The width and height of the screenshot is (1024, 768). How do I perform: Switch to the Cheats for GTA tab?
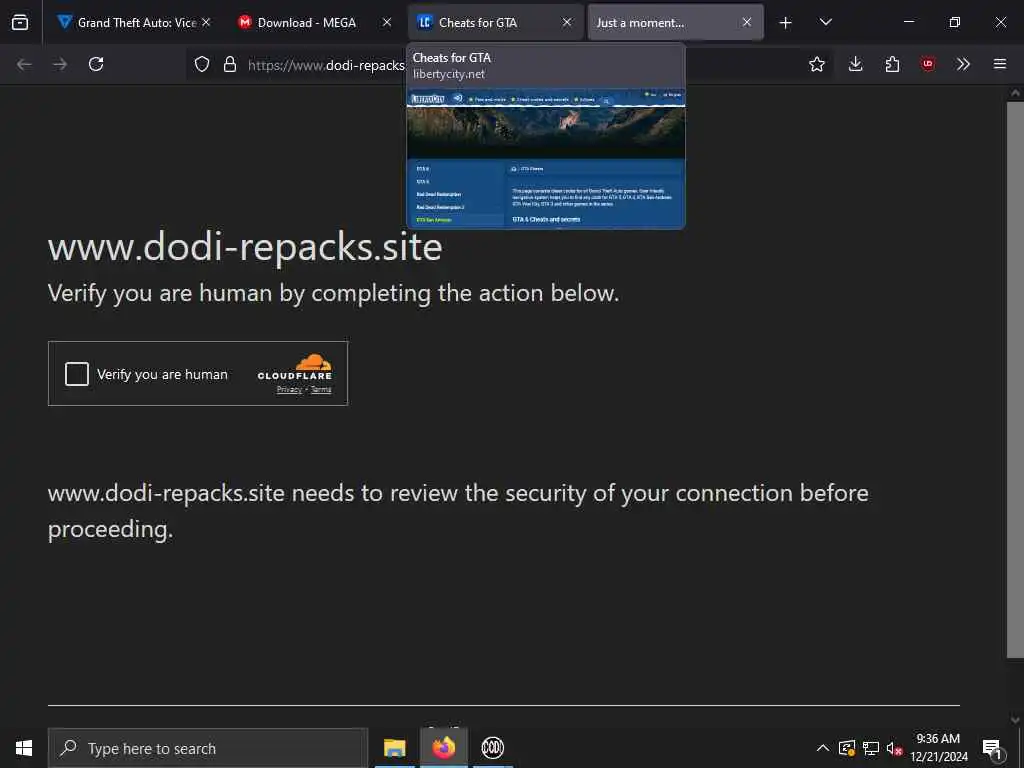[496, 22]
